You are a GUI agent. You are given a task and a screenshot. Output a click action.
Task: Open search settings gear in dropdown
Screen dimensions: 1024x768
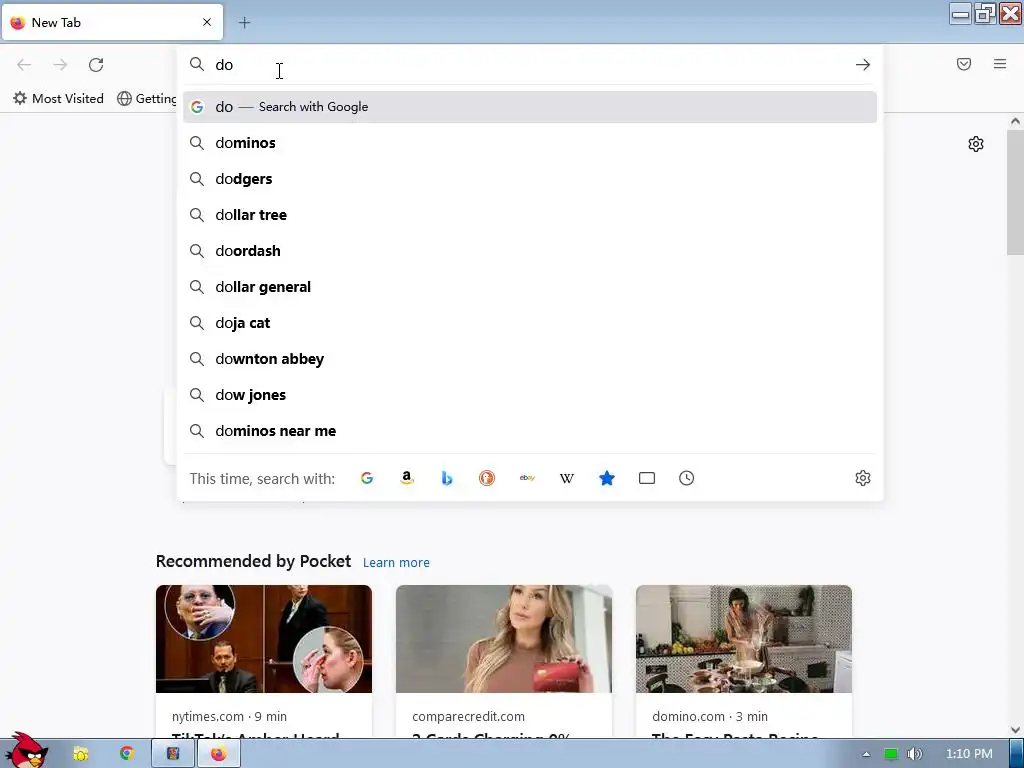click(863, 478)
